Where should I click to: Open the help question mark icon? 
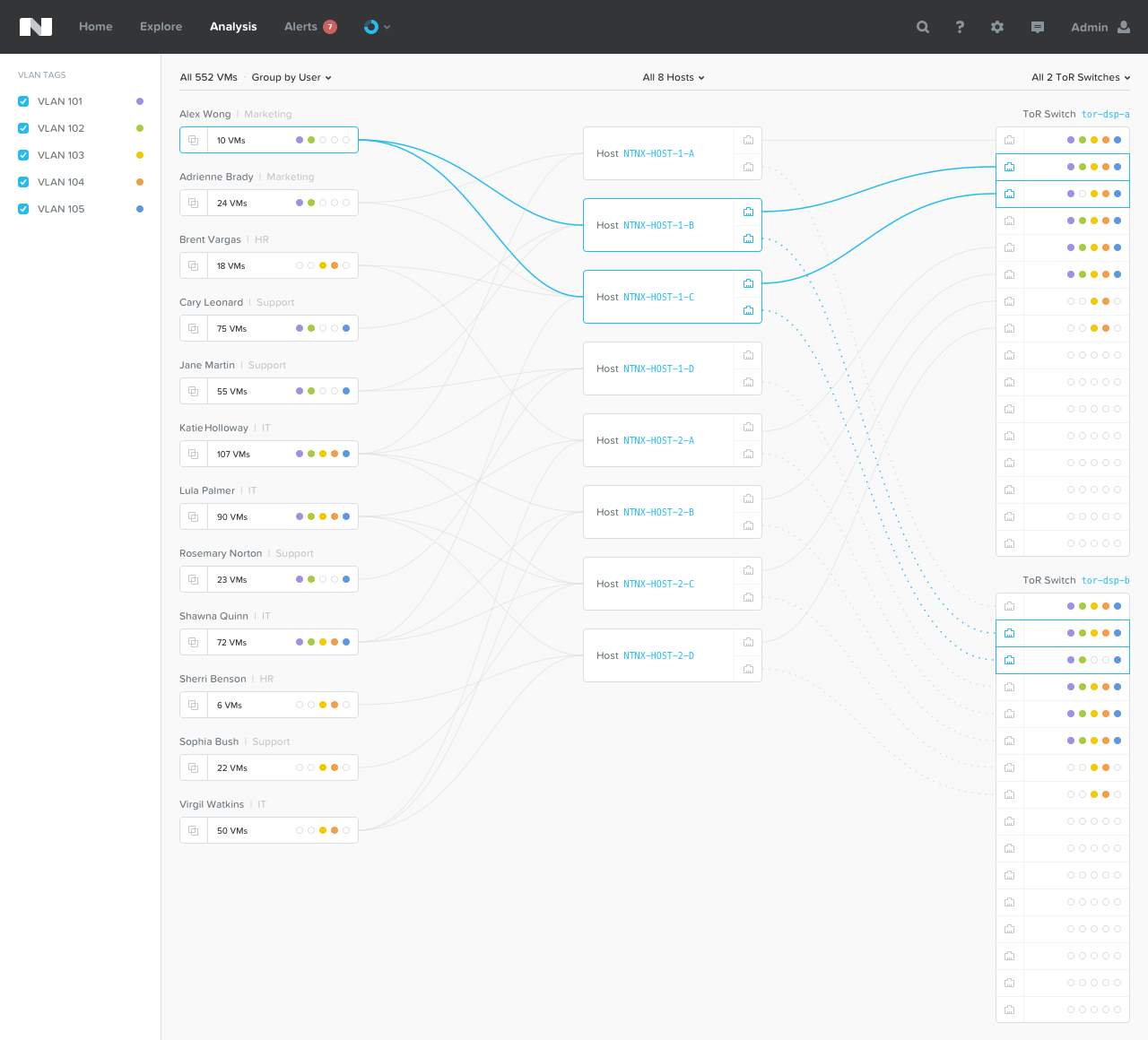(960, 27)
